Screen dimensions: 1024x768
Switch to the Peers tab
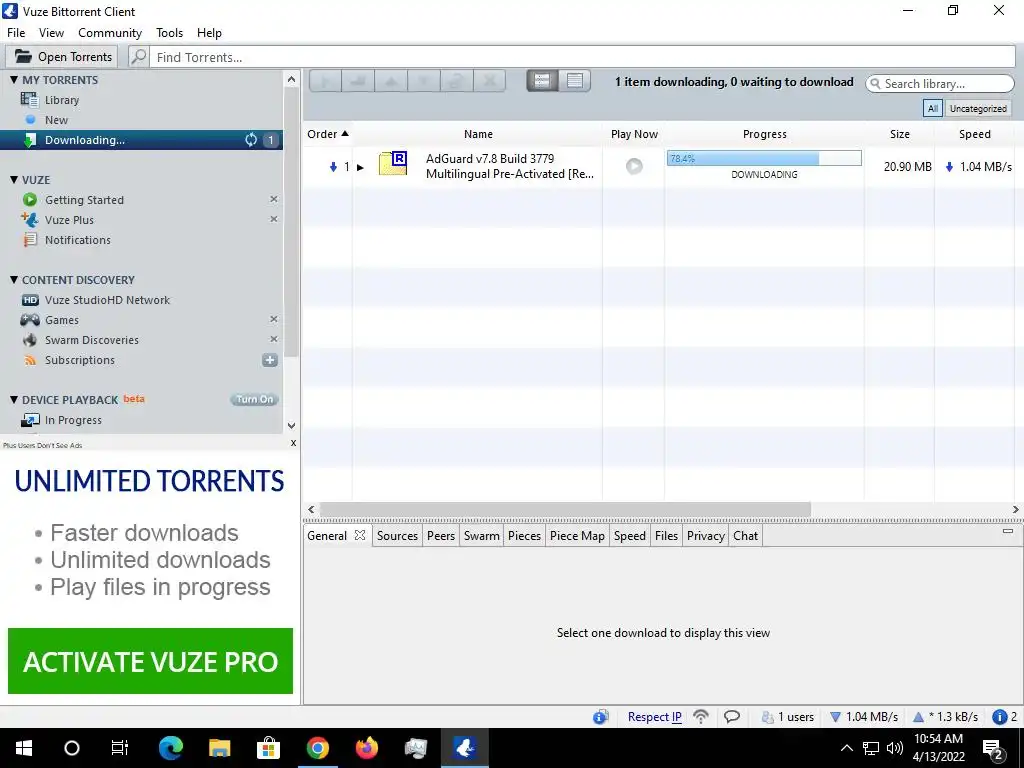click(441, 536)
